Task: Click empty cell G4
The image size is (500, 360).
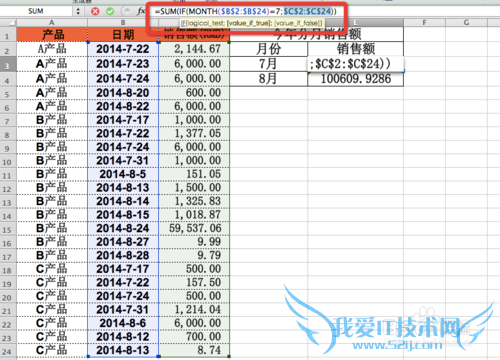Action: pos(466,79)
